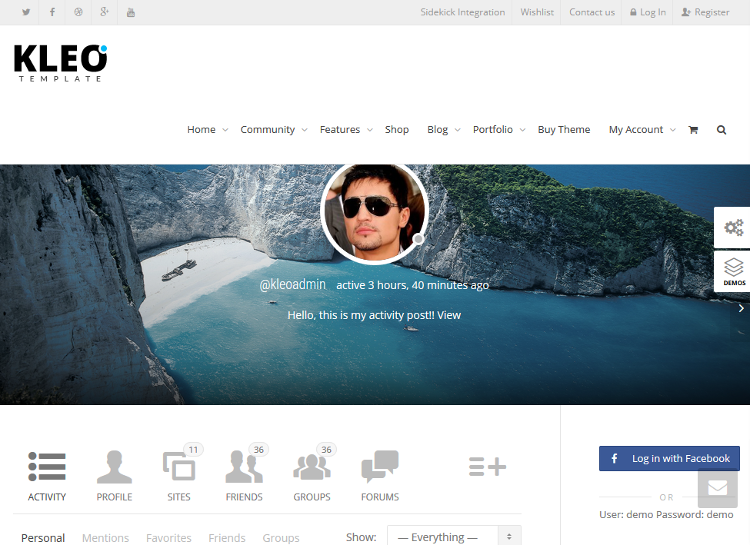Select the Friends activity tab
The width and height of the screenshot is (750, 545).
[227, 538]
